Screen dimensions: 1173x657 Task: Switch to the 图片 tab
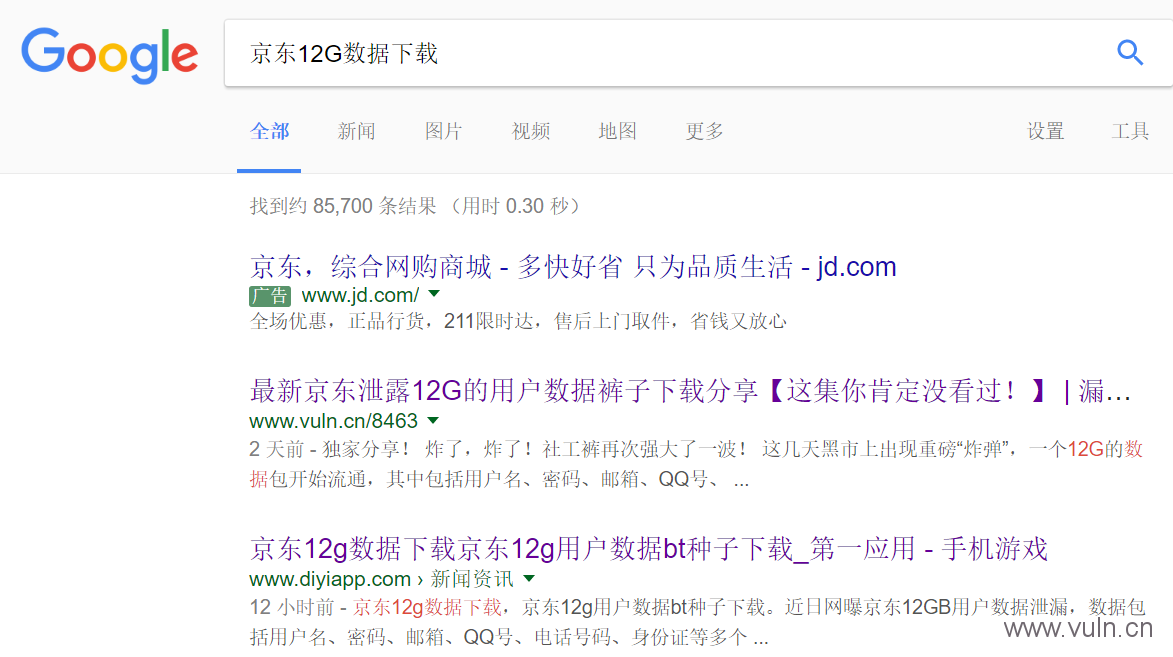pos(444,132)
